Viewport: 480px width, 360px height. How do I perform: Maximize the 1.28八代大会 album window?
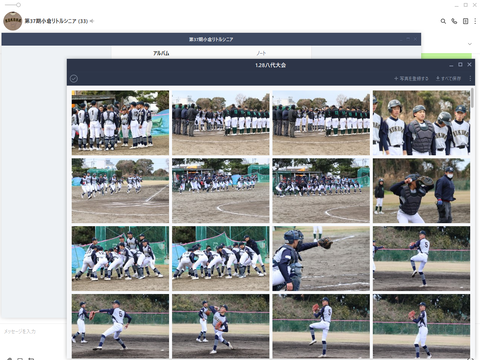(x=460, y=65)
